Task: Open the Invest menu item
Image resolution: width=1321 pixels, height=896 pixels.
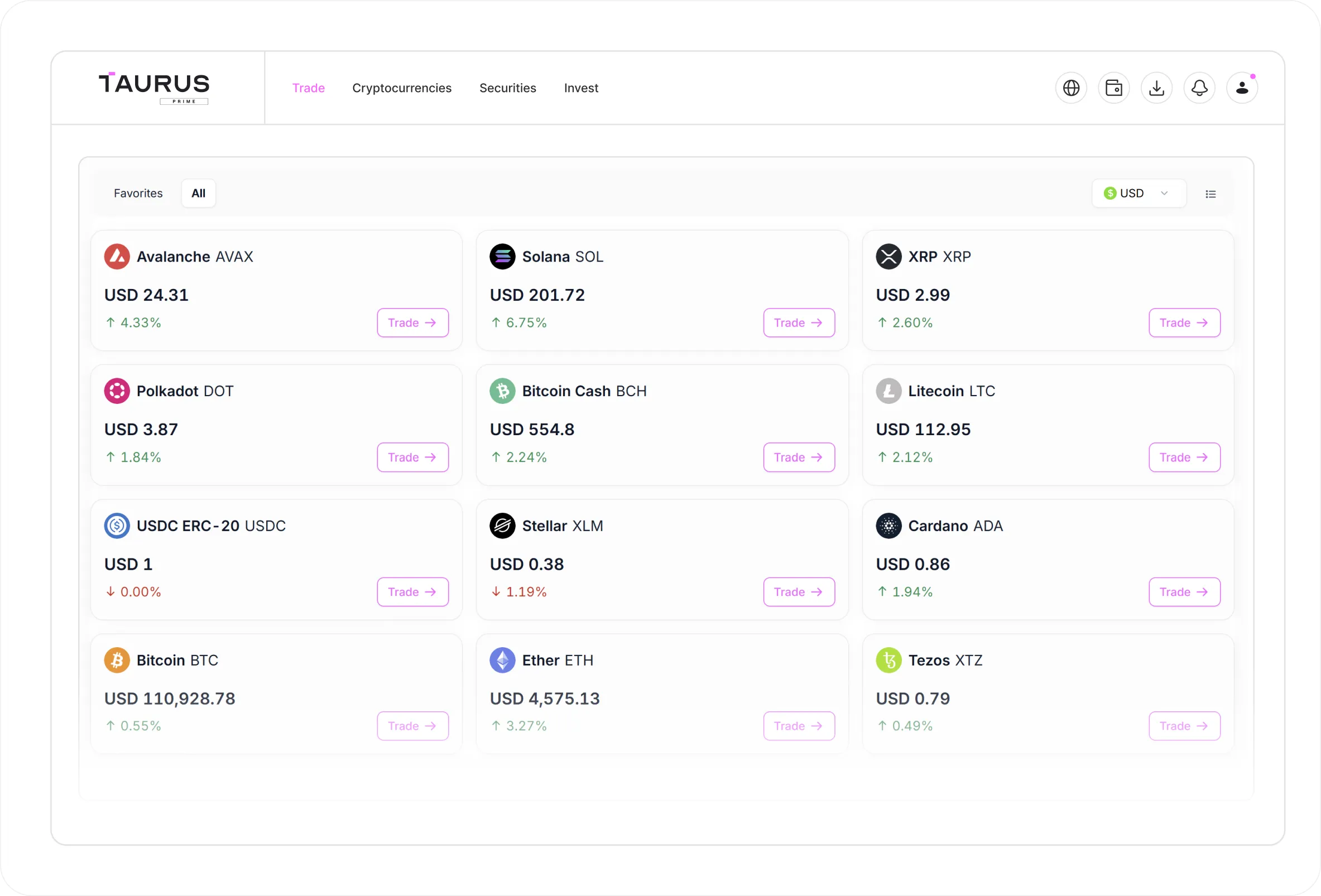Action: point(581,88)
